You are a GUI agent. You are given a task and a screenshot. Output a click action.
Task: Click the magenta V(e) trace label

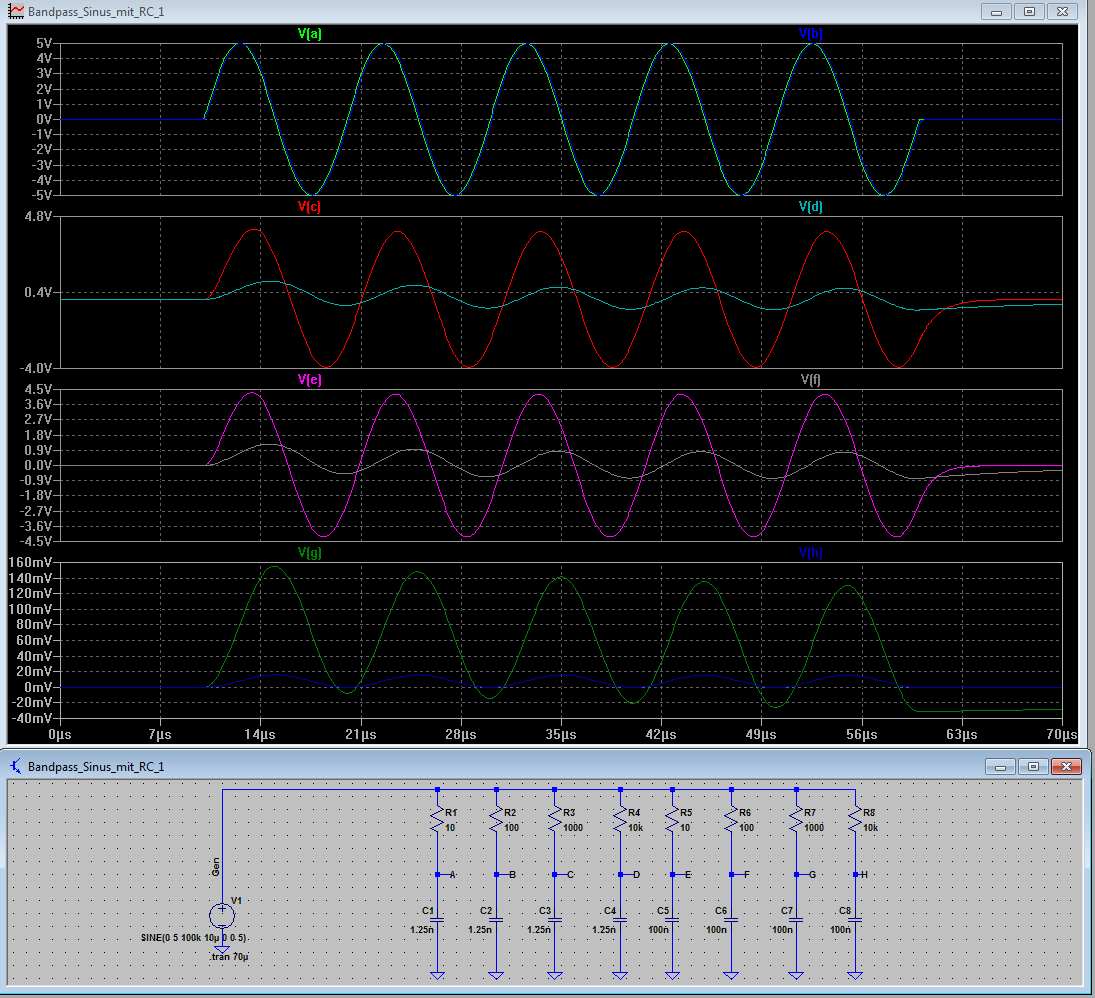pyautogui.click(x=309, y=380)
